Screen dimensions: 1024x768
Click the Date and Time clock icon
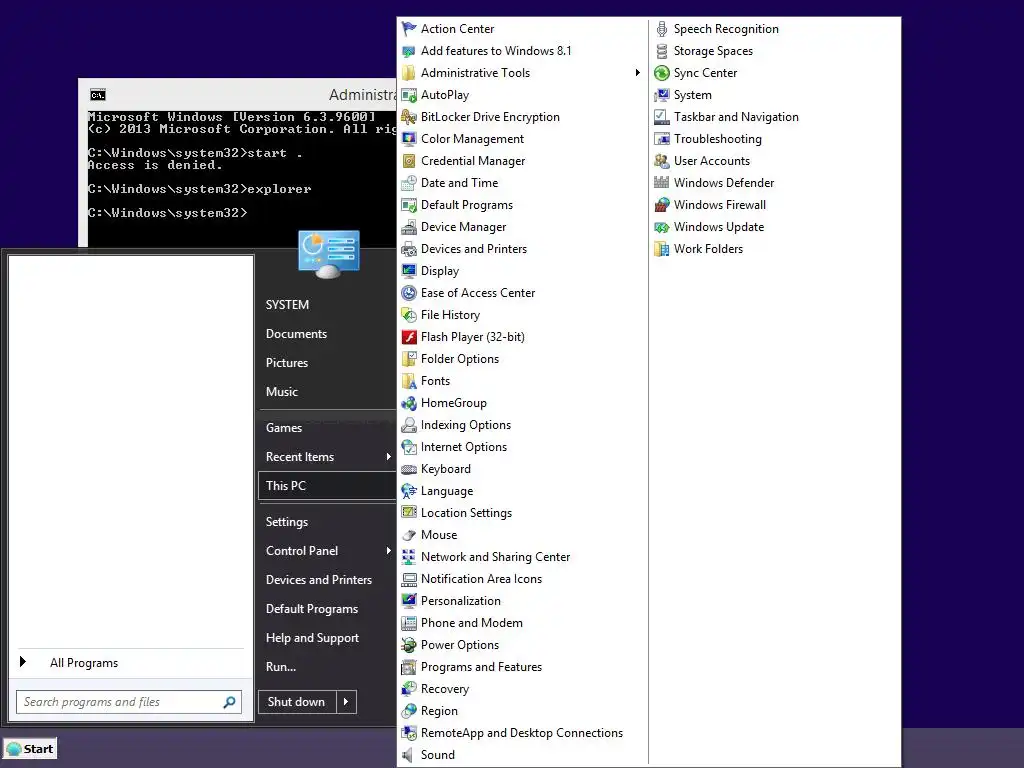(x=409, y=183)
